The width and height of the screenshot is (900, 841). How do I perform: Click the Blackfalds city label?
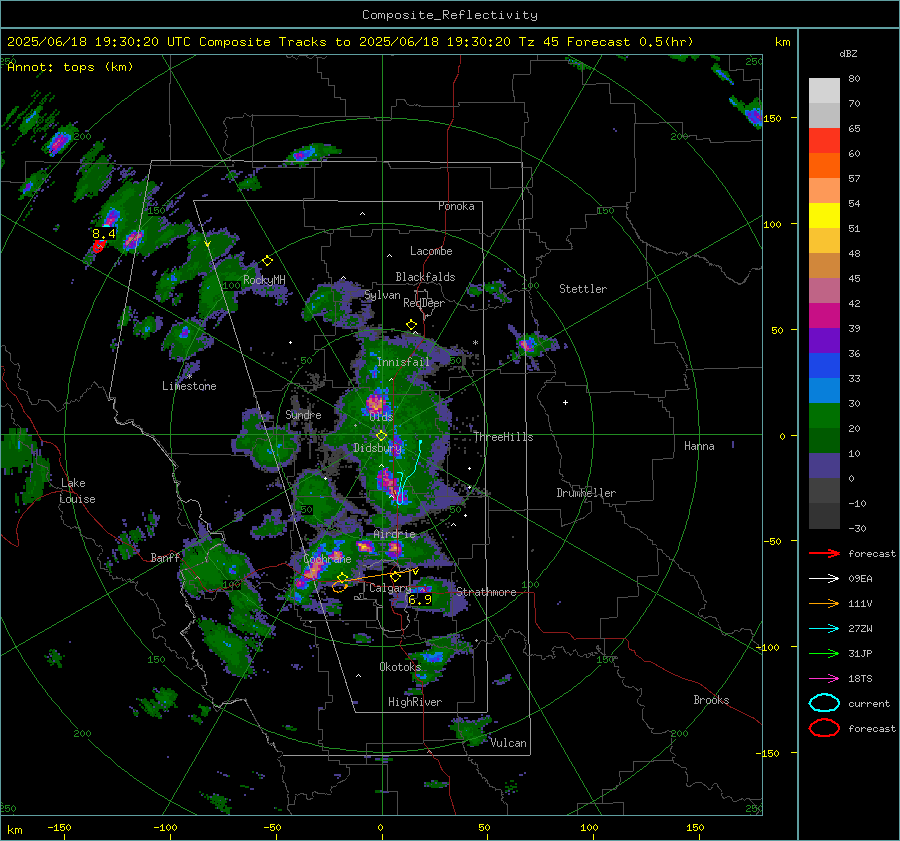click(425, 277)
